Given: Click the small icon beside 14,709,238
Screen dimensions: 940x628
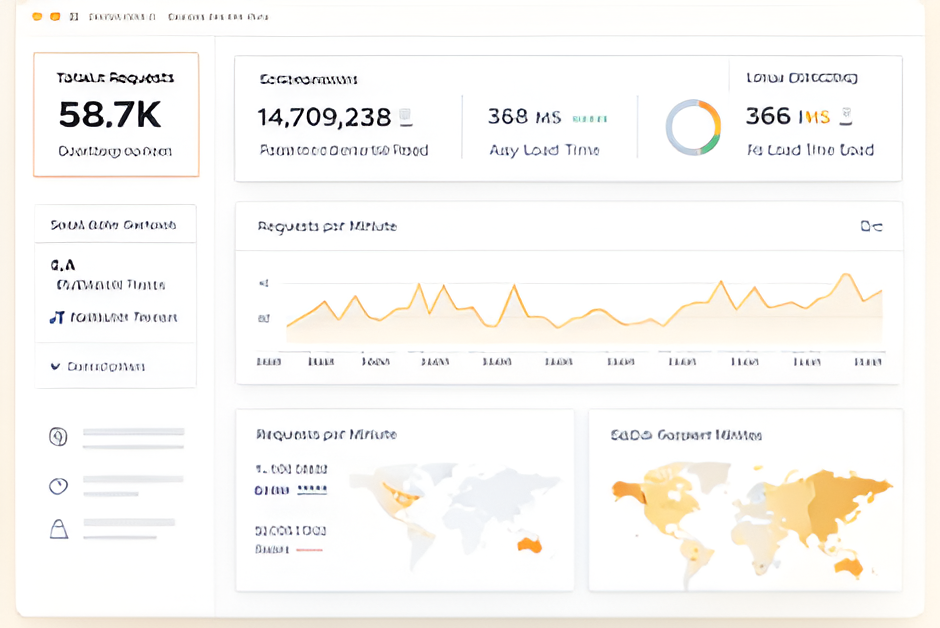Looking at the screenshot, I should (405, 118).
